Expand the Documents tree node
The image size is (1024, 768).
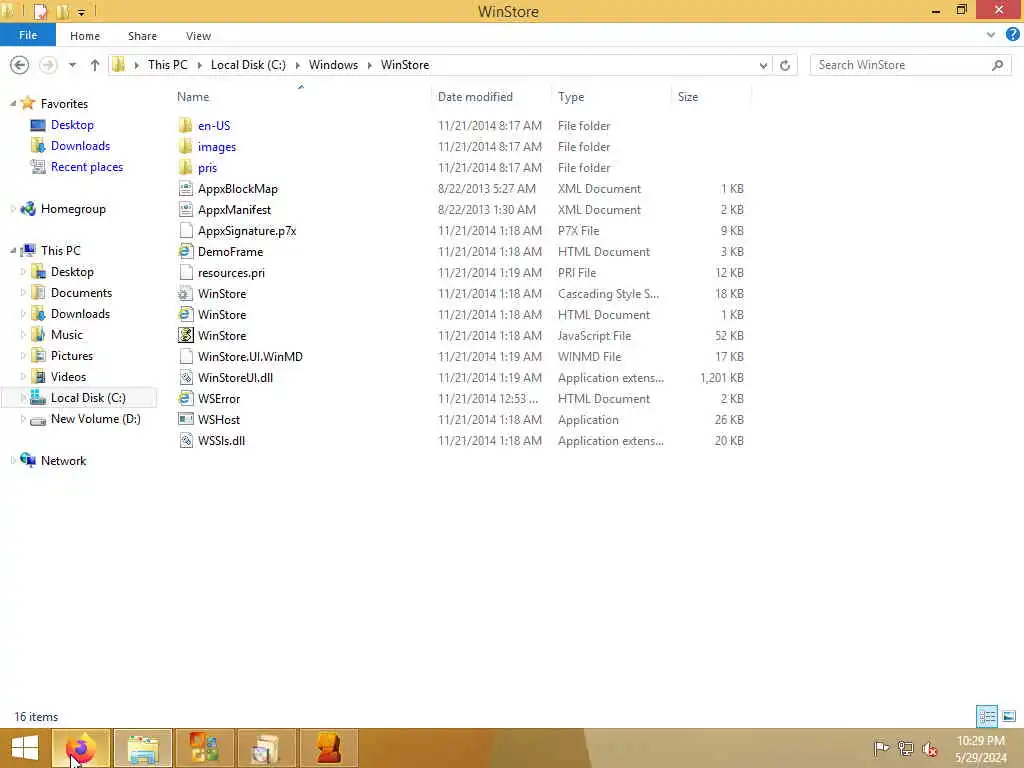pos(24,293)
